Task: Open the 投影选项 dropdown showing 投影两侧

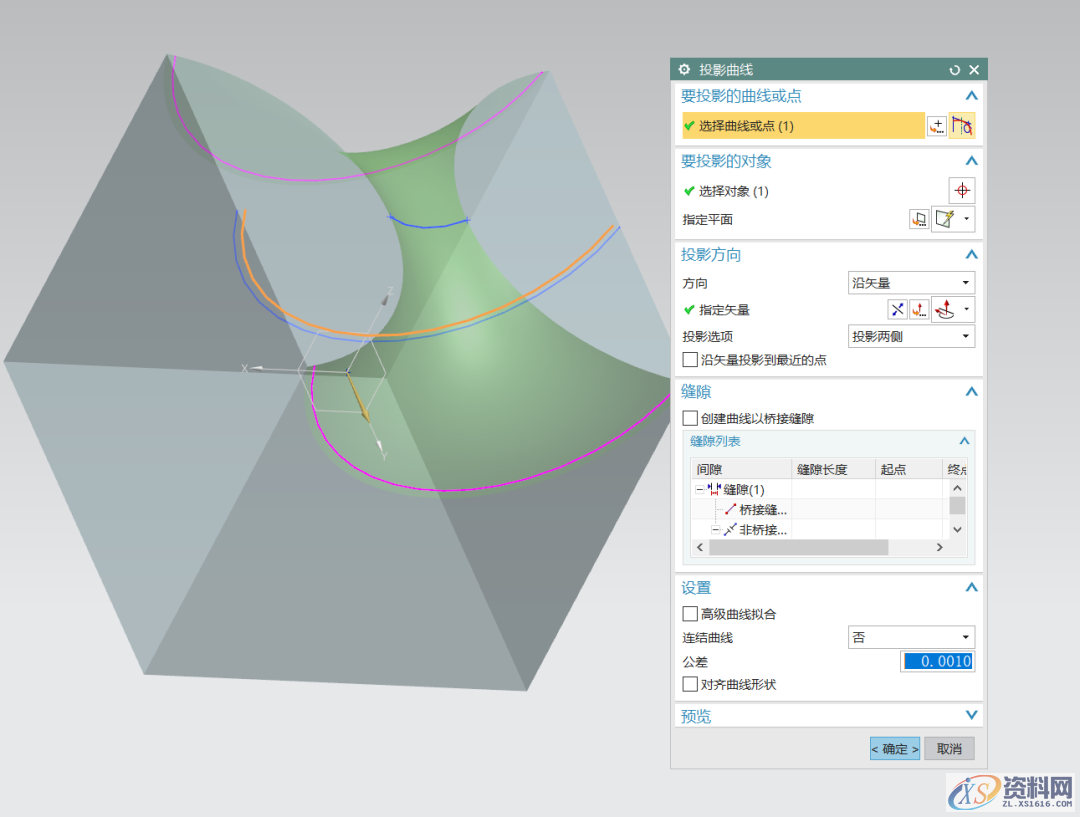Action: [910, 337]
